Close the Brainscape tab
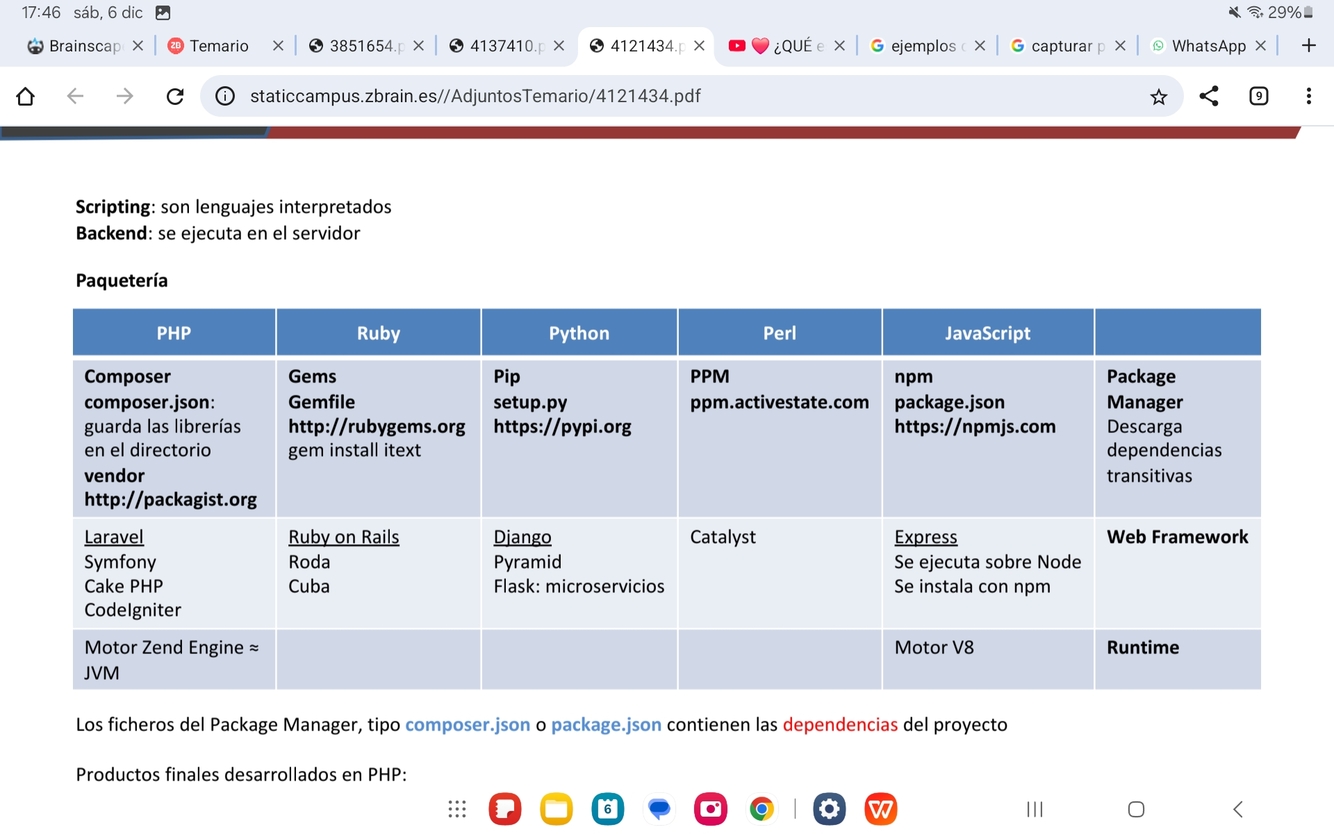1334x834 pixels. pos(138,46)
